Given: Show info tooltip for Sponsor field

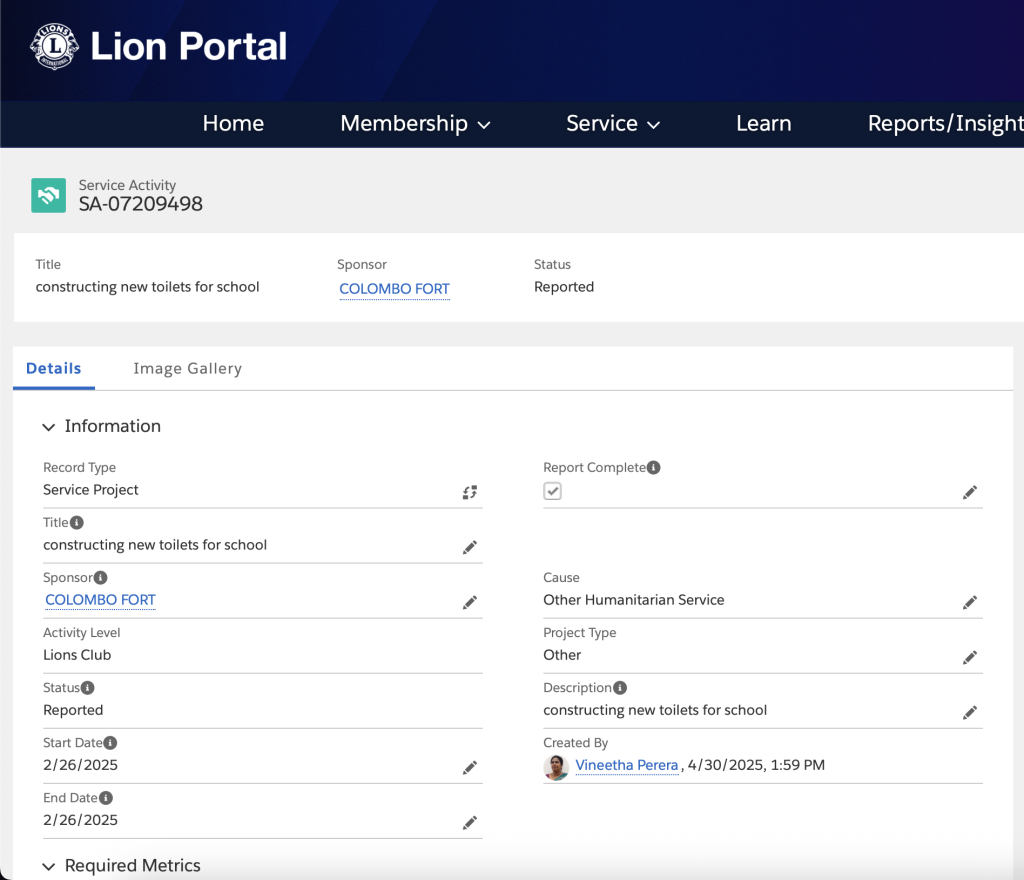Looking at the screenshot, I should pos(101,578).
